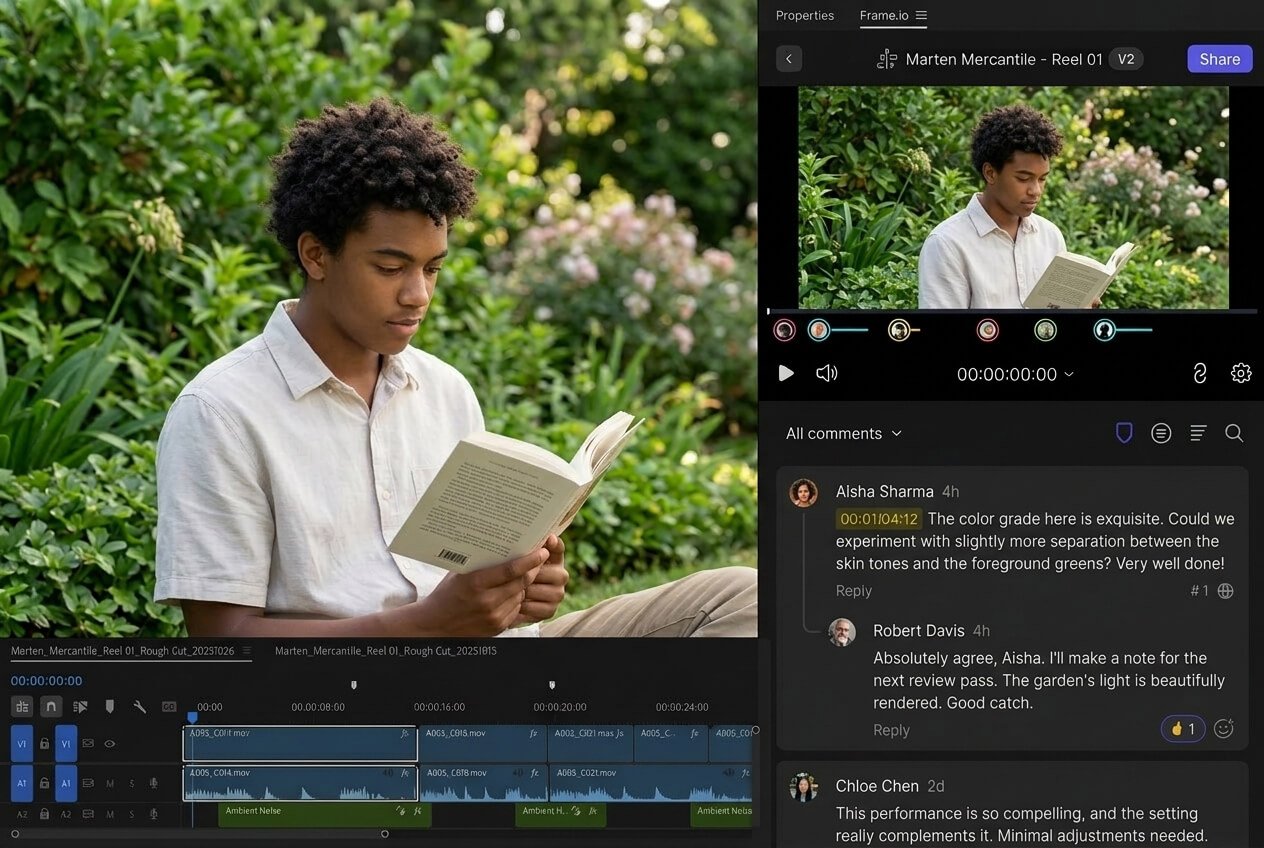Click the Share button
Image resolution: width=1264 pixels, height=848 pixels.
point(1219,58)
